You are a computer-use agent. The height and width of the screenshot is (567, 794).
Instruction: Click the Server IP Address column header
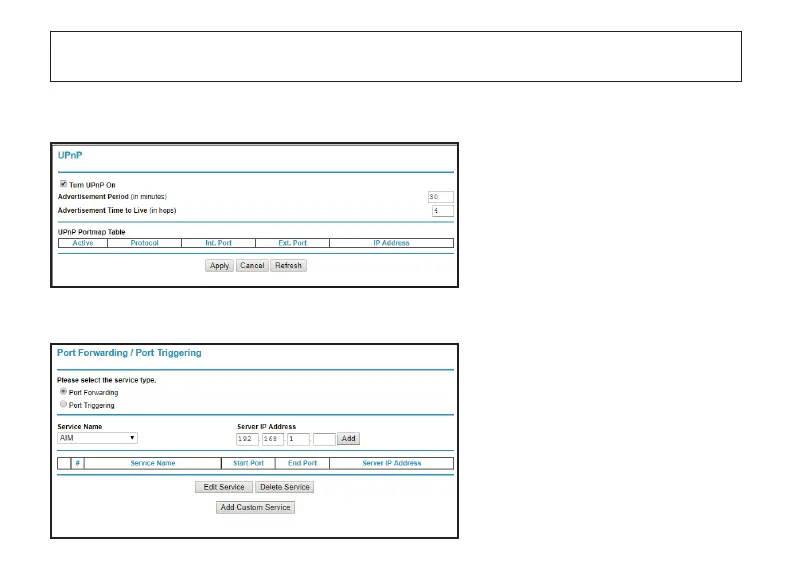391,463
